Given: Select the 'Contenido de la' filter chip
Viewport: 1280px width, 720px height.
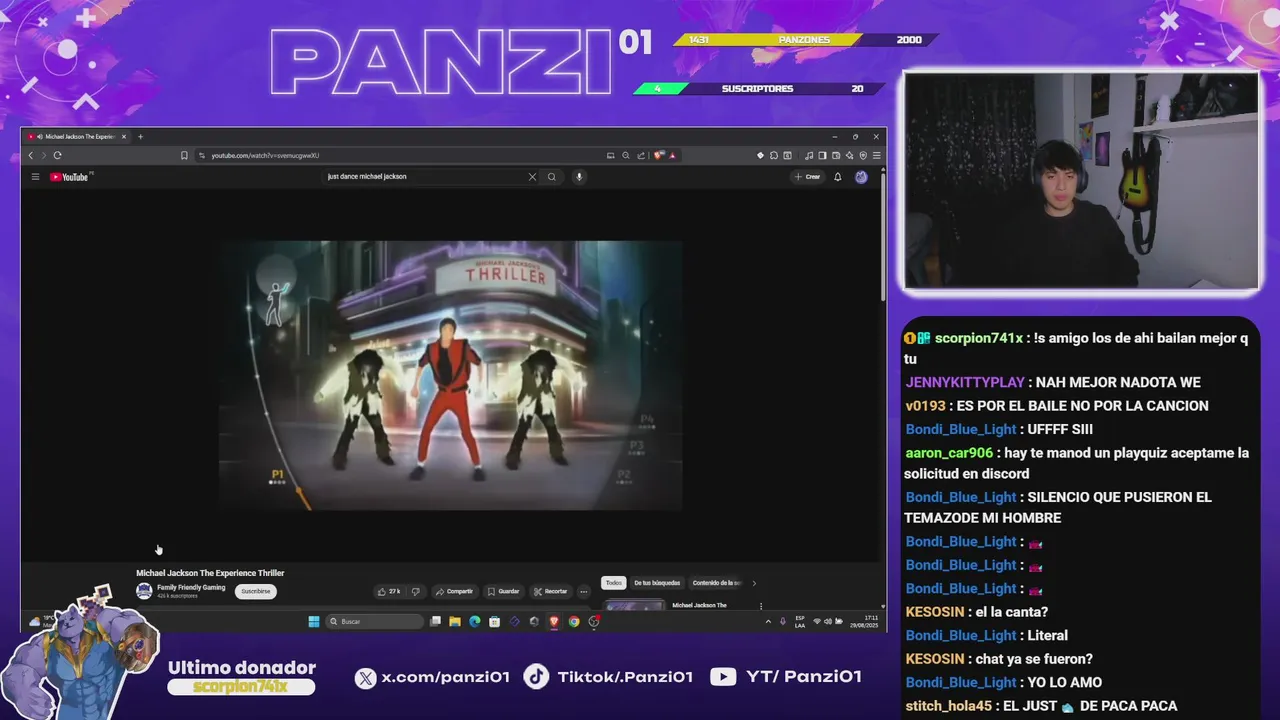Looking at the screenshot, I should pos(717,583).
